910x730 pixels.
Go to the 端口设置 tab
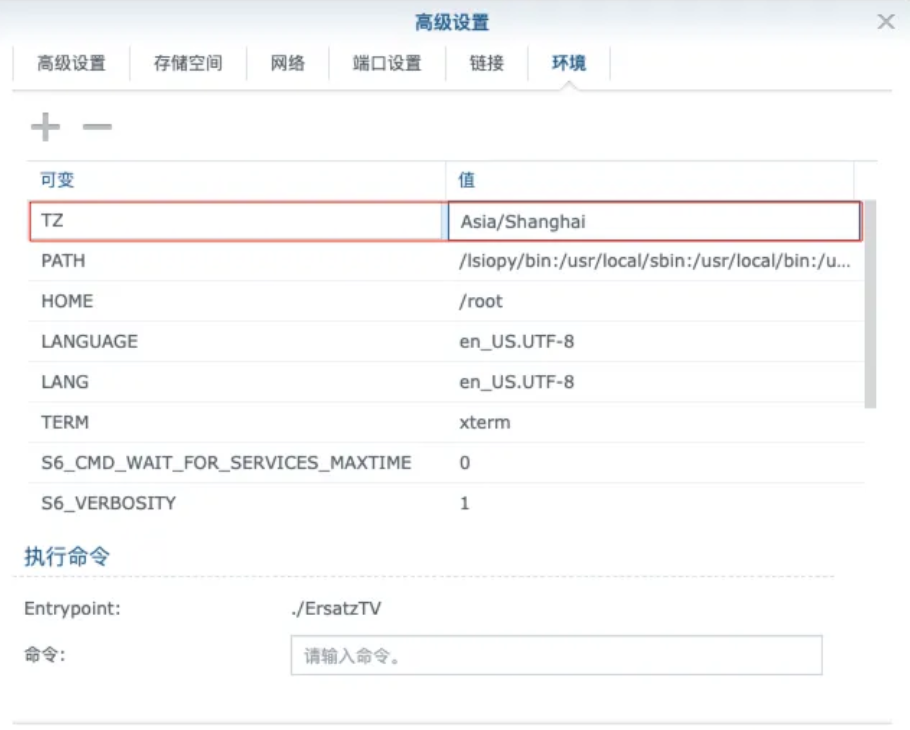(387, 63)
